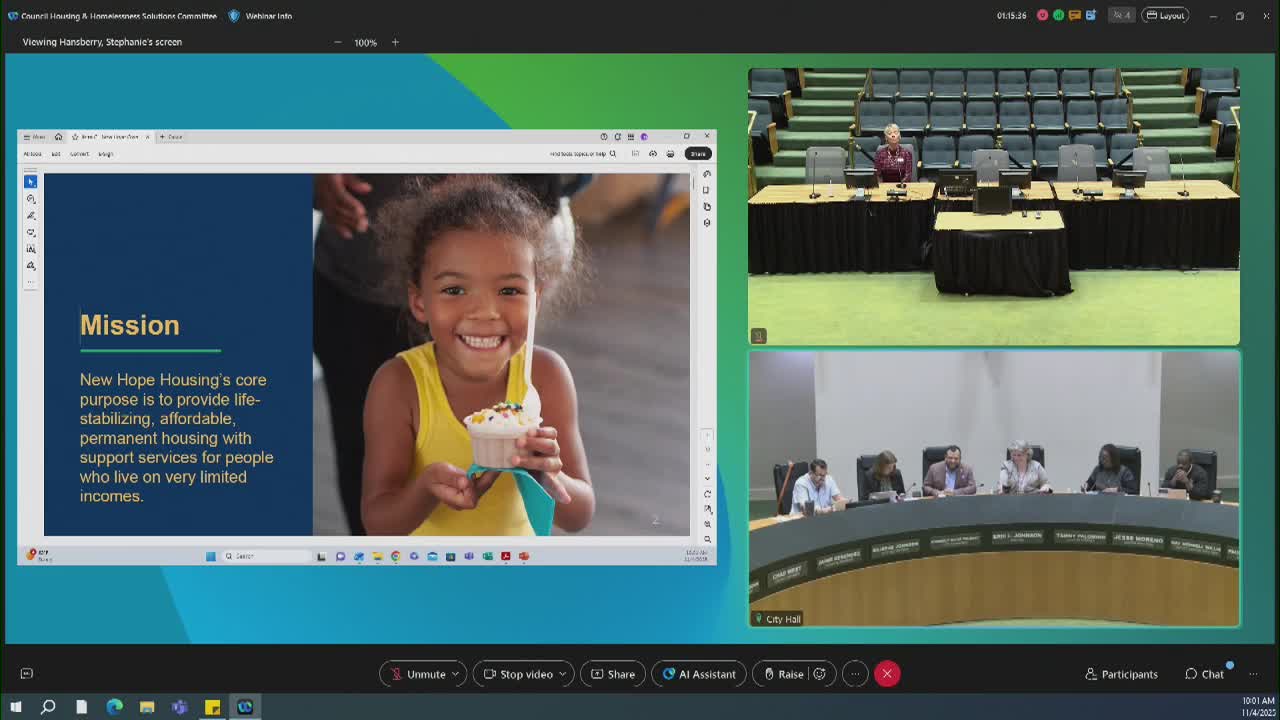Image resolution: width=1280 pixels, height=720 pixels.
Task: Open the AI Assistant
Action: pos(698,674)
